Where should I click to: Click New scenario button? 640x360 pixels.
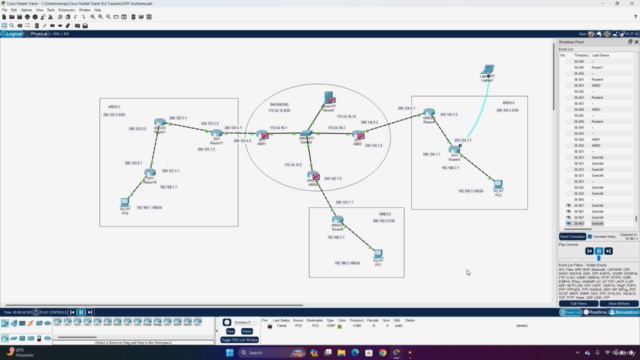[x=230, y=331]
